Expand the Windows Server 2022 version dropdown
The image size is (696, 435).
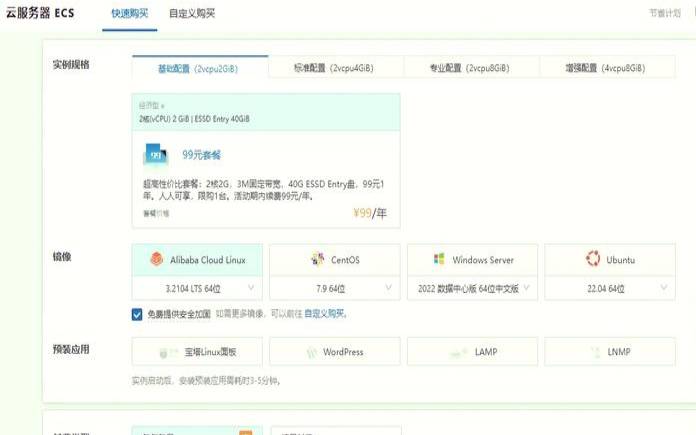525,288
